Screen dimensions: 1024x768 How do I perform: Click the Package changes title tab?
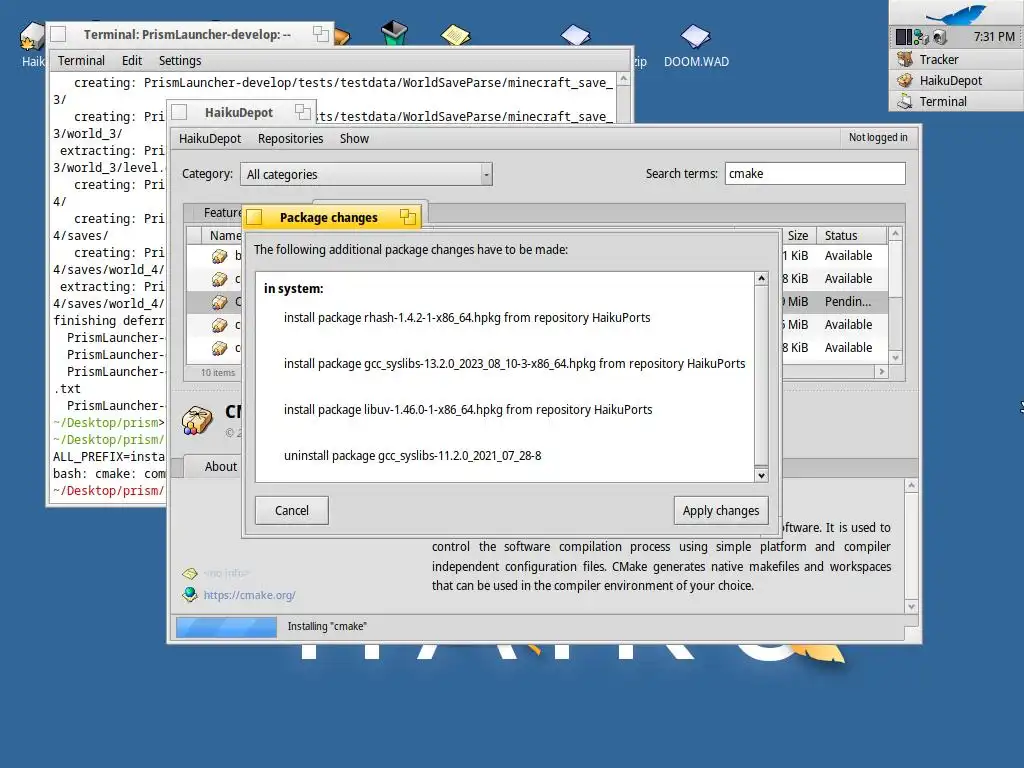click(x=328, y=217)
